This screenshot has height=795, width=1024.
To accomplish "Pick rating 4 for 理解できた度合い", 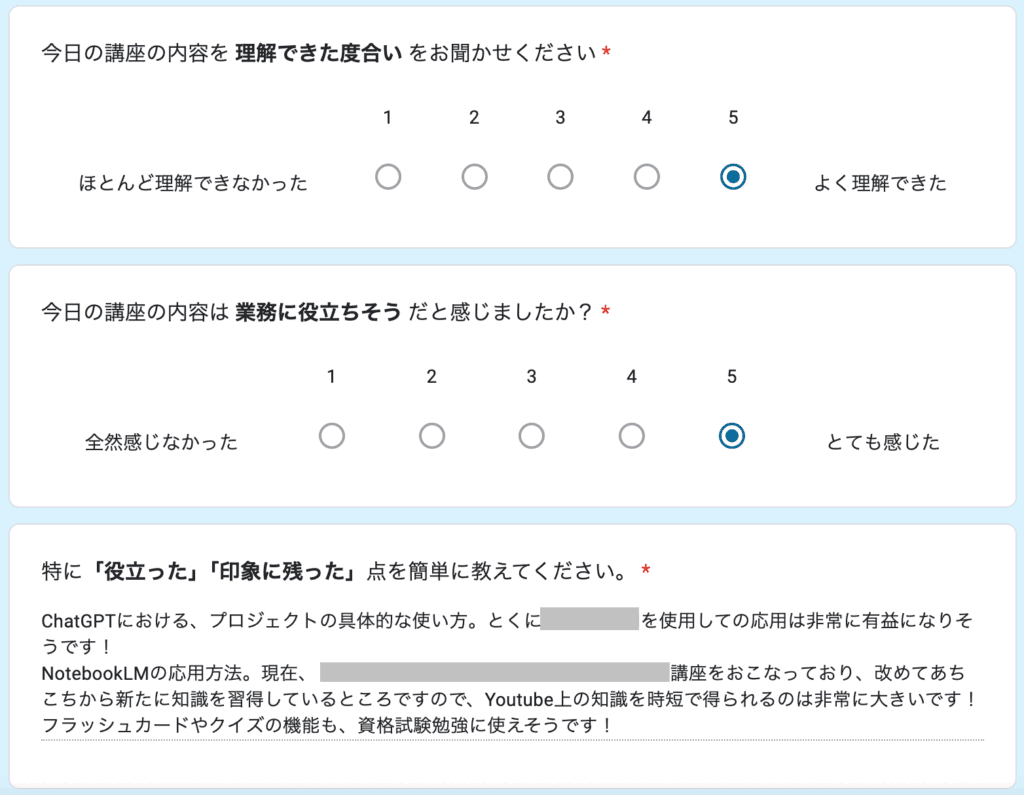I will point(646,176).
